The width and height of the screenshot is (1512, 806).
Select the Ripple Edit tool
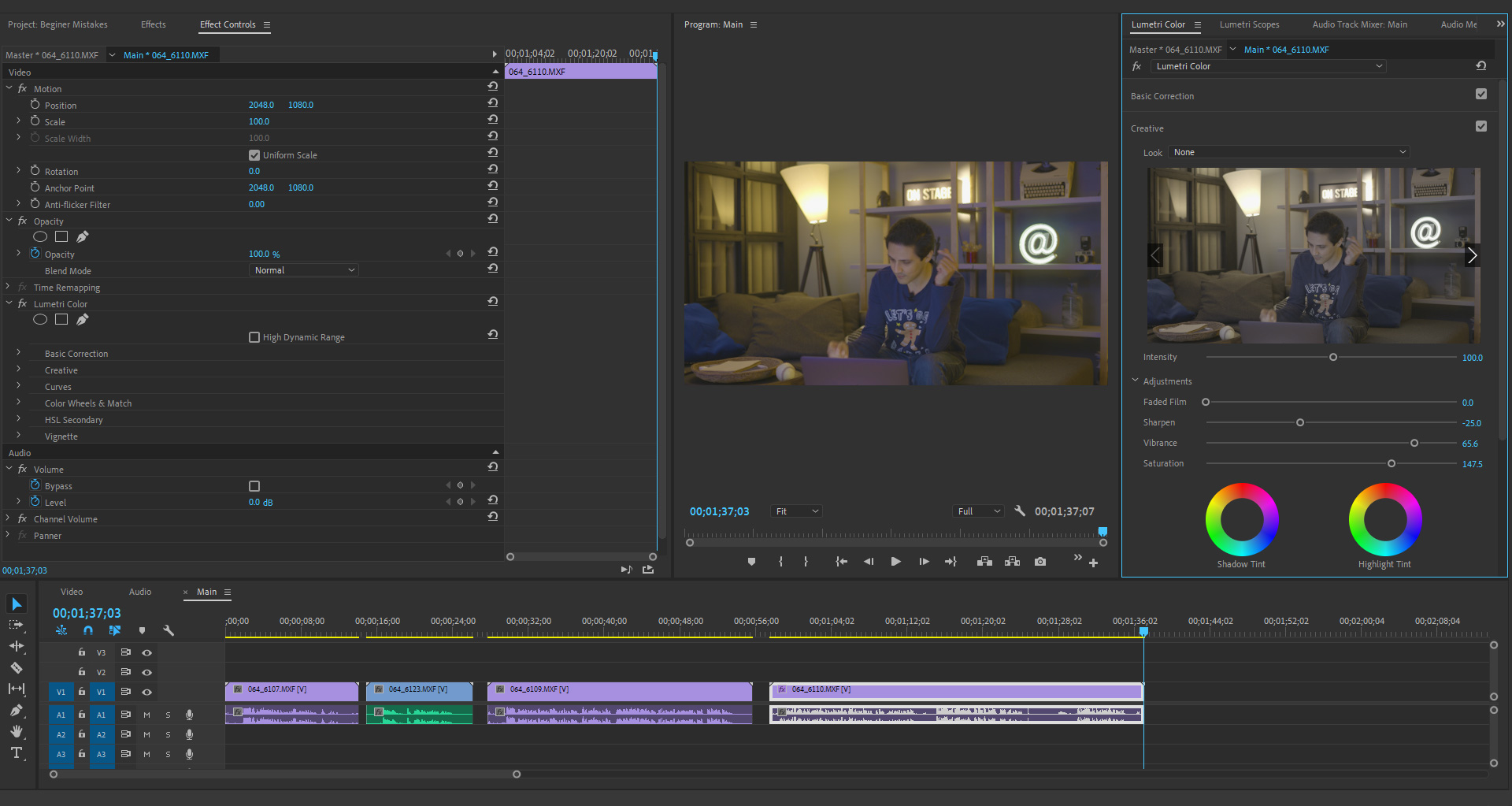[x=17, y=646]
